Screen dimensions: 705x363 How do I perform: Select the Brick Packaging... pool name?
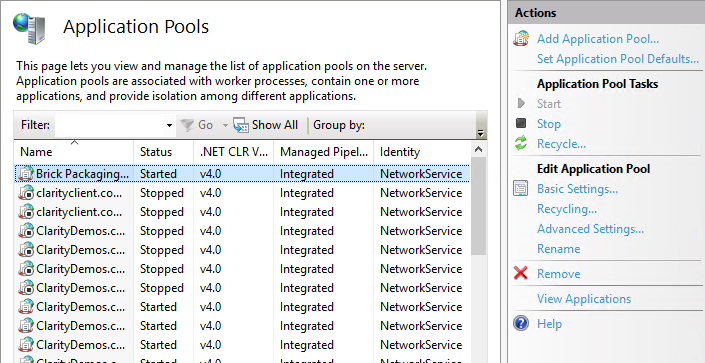click(82, 174)
